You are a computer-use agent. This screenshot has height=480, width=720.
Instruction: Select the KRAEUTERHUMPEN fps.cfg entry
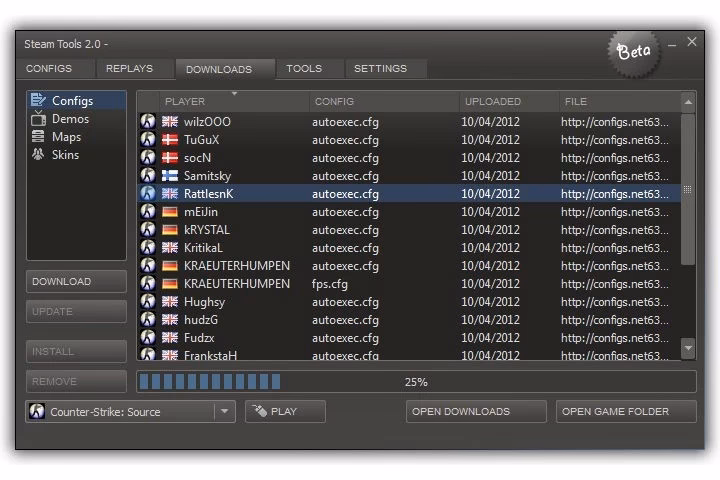[x=409, y=283]
